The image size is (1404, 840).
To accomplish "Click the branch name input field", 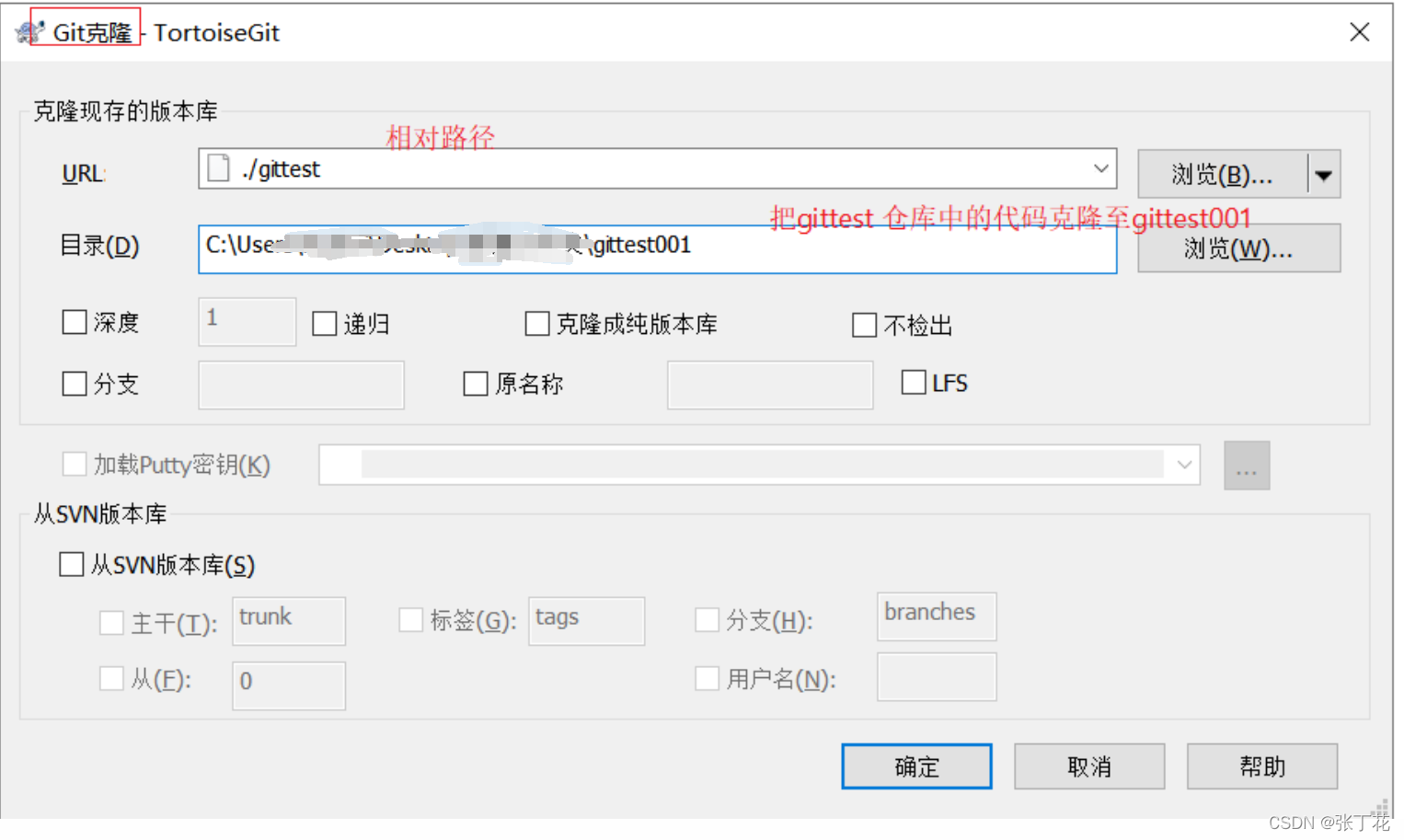I will (301, 385).
